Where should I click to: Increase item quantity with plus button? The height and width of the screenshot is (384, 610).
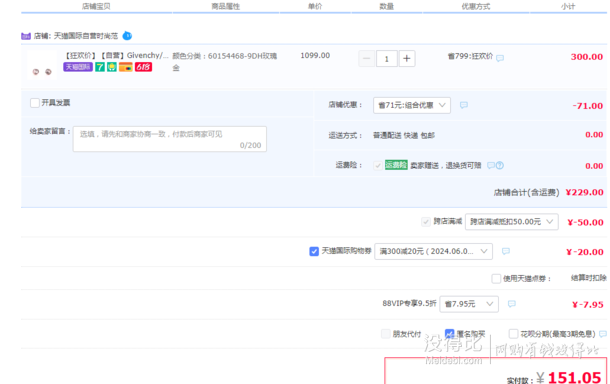coord(407,59)
